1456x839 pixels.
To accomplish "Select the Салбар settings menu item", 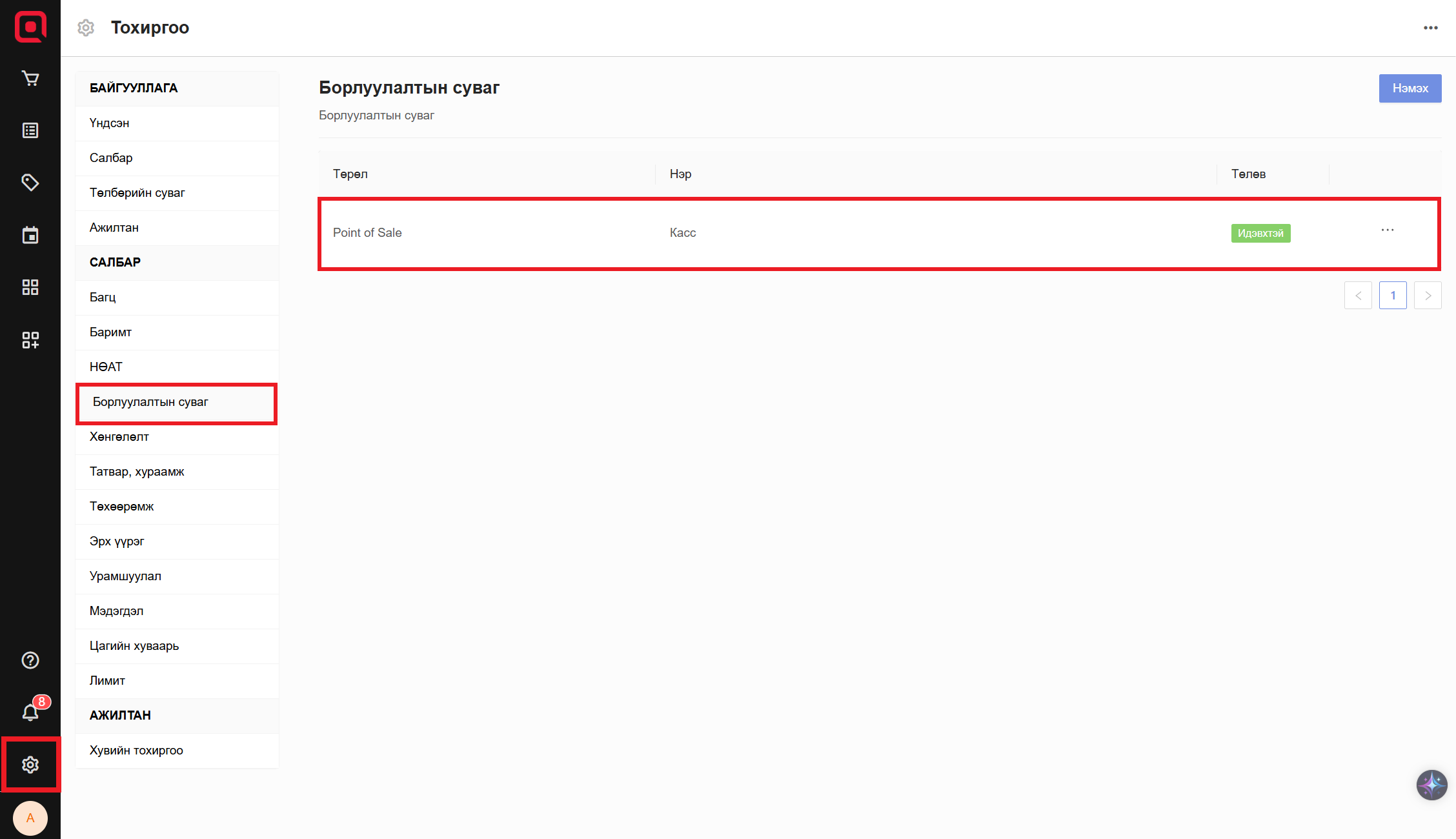I will [x=111, y=158].
